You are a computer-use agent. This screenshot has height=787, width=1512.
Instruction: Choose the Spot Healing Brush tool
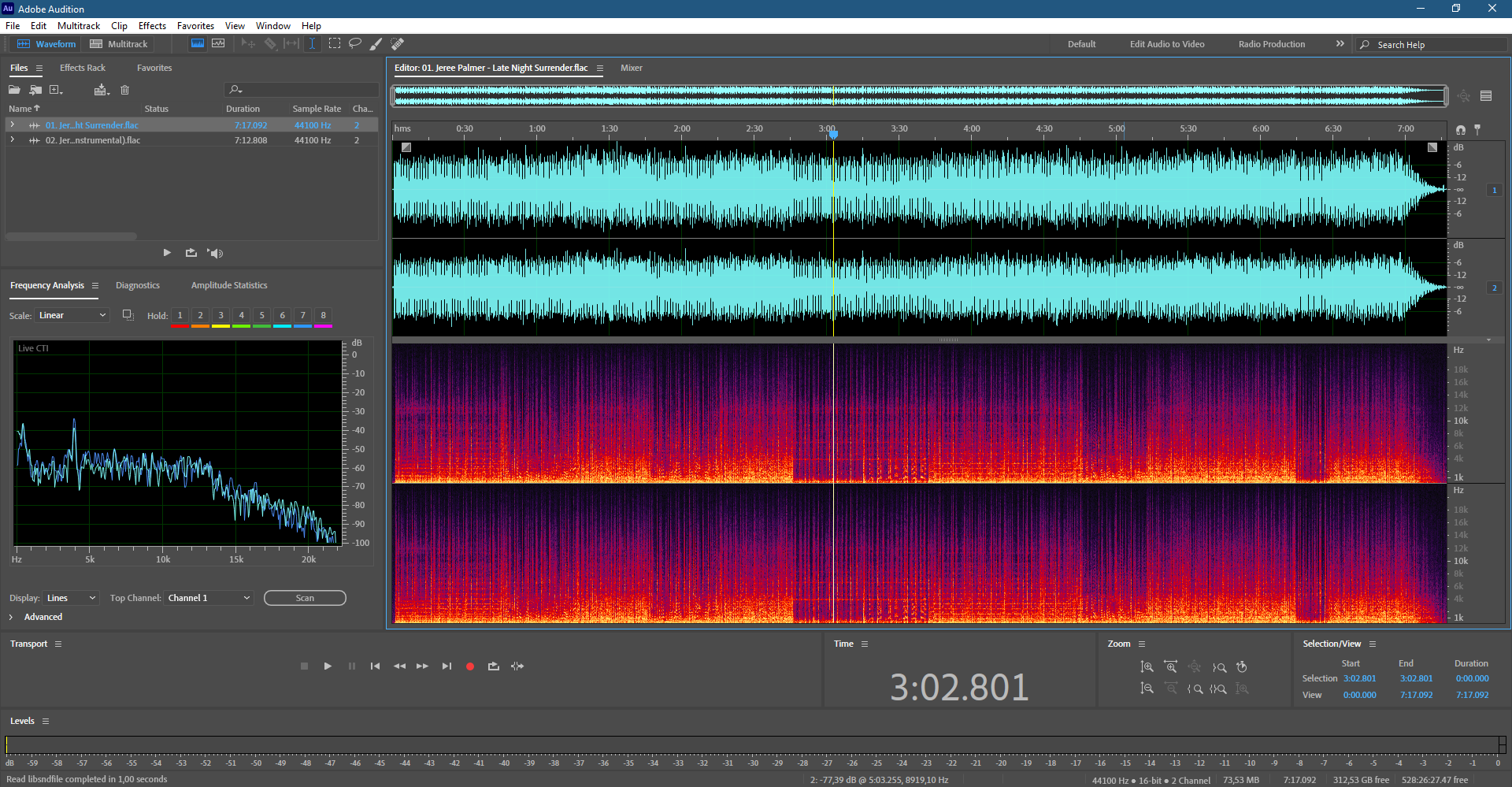[x=398, y=44]
